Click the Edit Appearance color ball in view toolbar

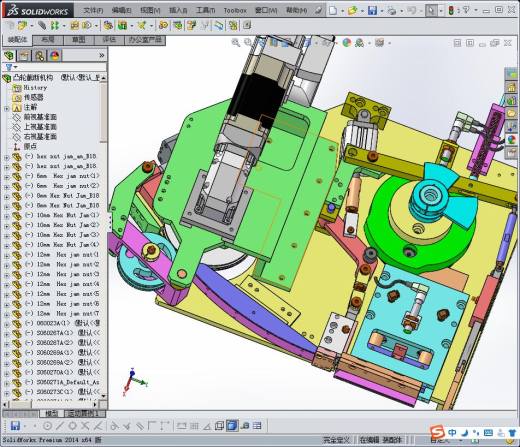coord(347,43)
